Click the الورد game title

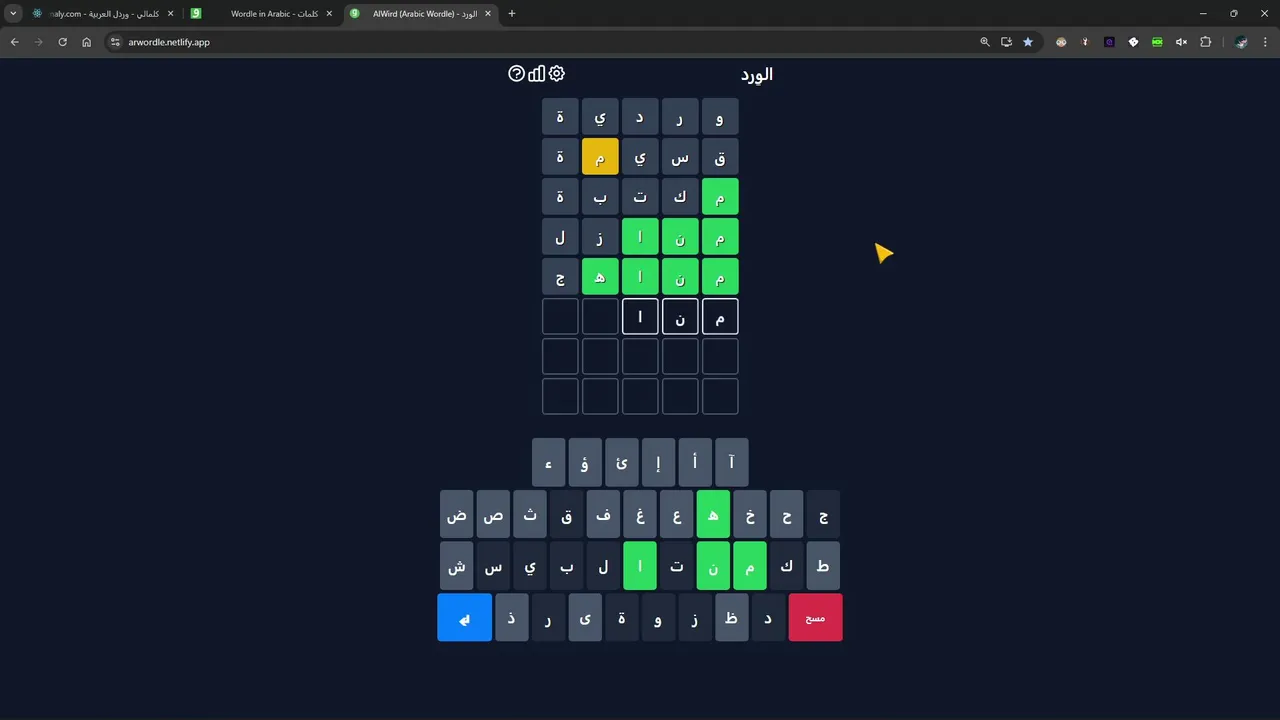pyautogui.click(x=757, y=74)
